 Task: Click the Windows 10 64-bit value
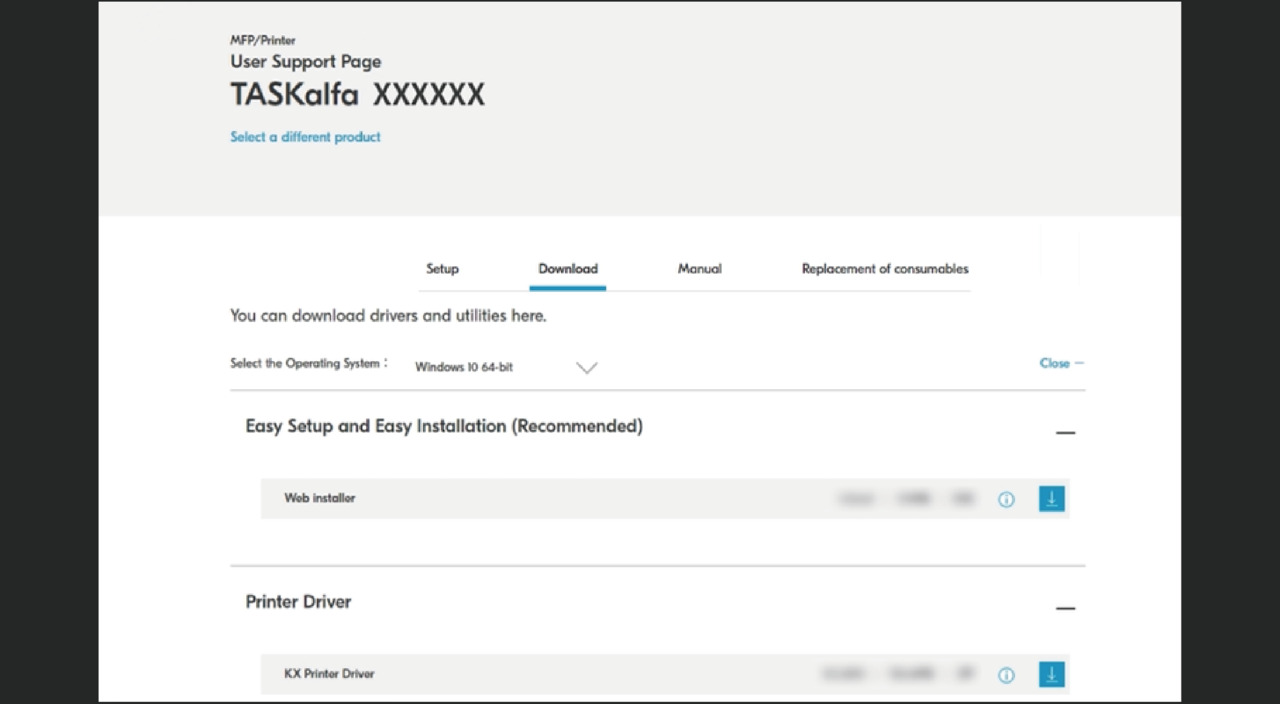(464, 367)
